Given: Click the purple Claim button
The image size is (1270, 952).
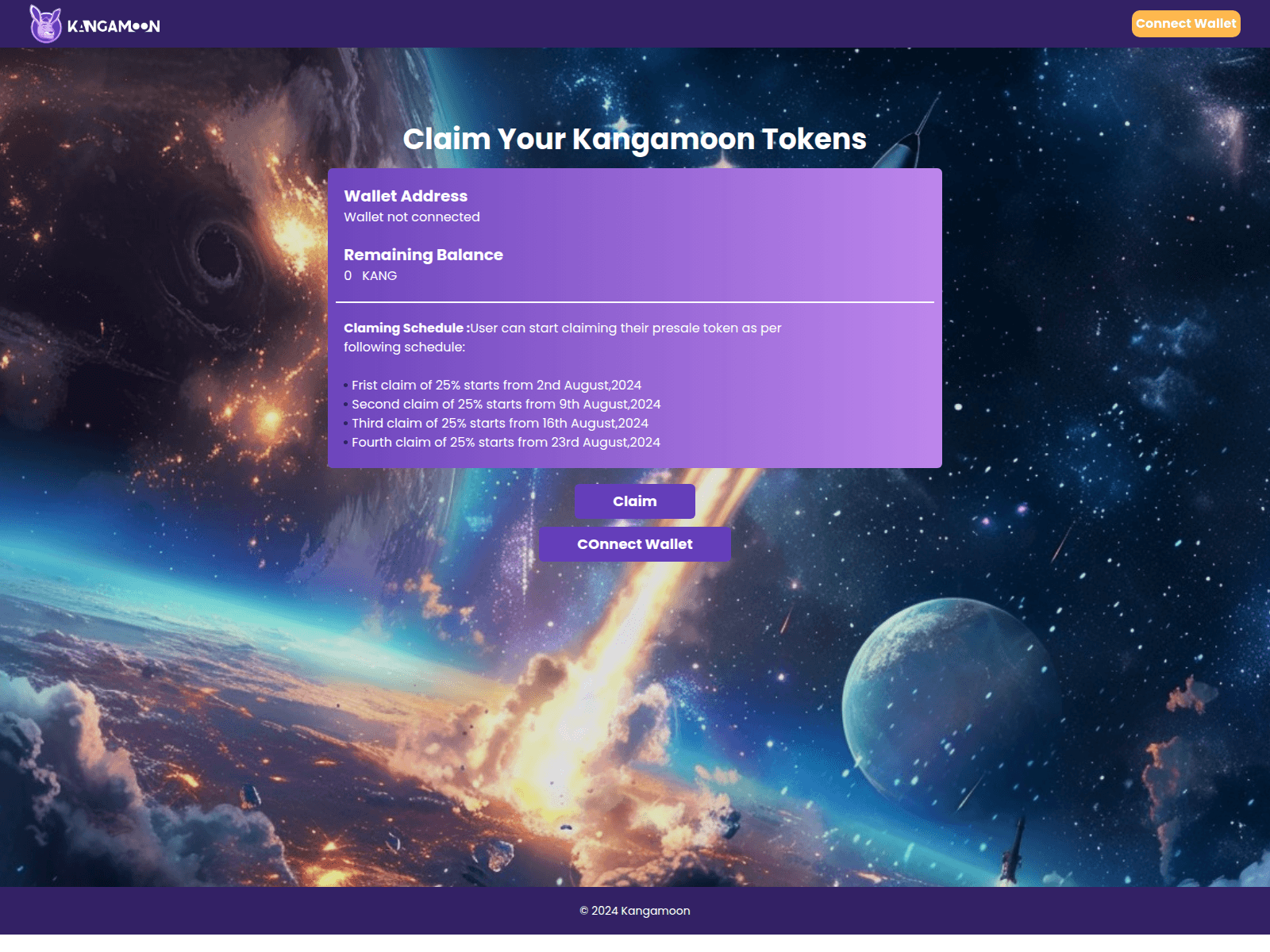Looking at the screenshot, I should point(634,501).
